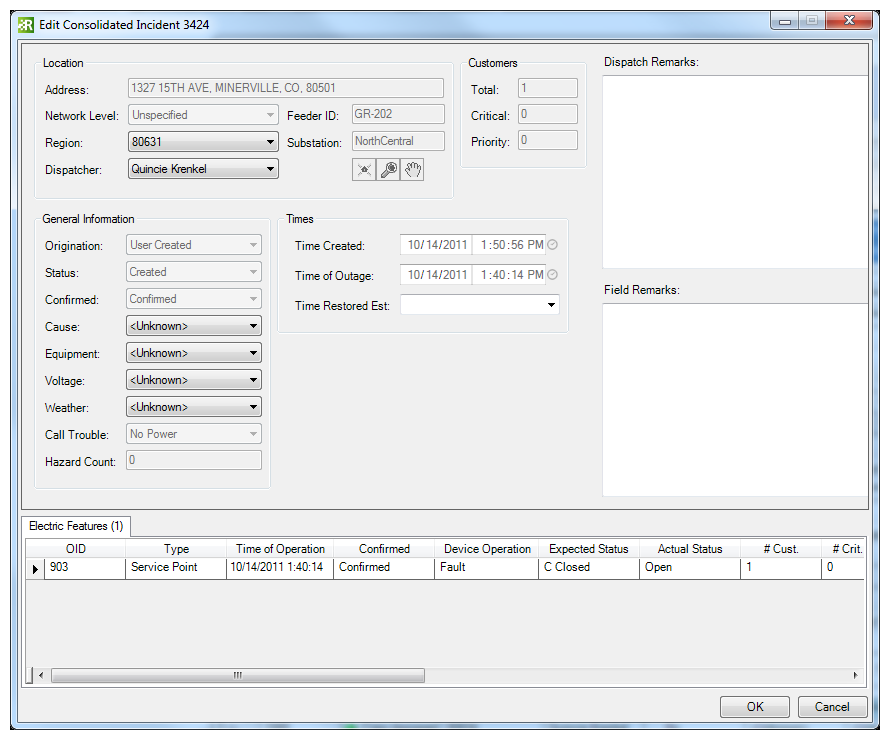The height and width of the screenshot is (740, 890).
Task: Click the Origination dropdown showing User Created
Action: pos(194,245)
